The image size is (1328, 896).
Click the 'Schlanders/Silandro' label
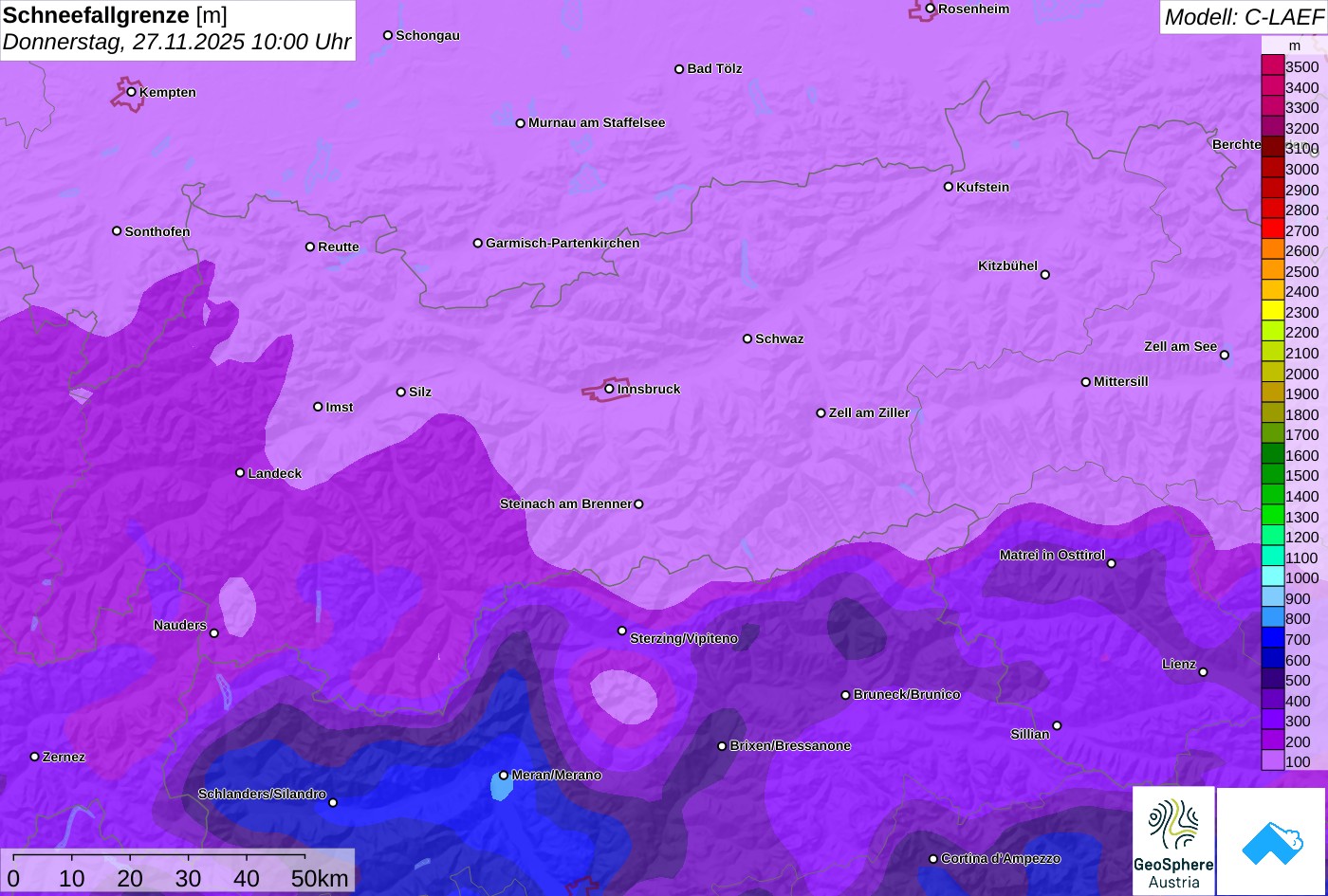[262, 794]
